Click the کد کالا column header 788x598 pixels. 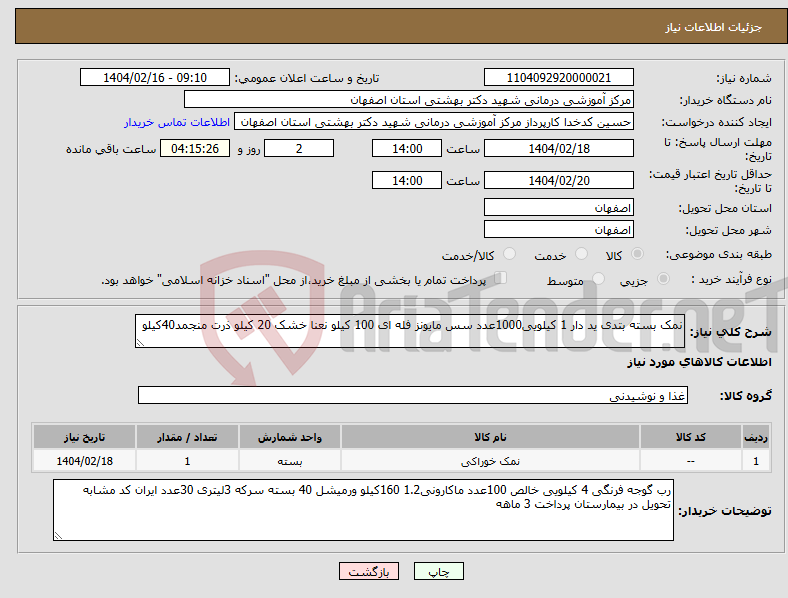691,437
